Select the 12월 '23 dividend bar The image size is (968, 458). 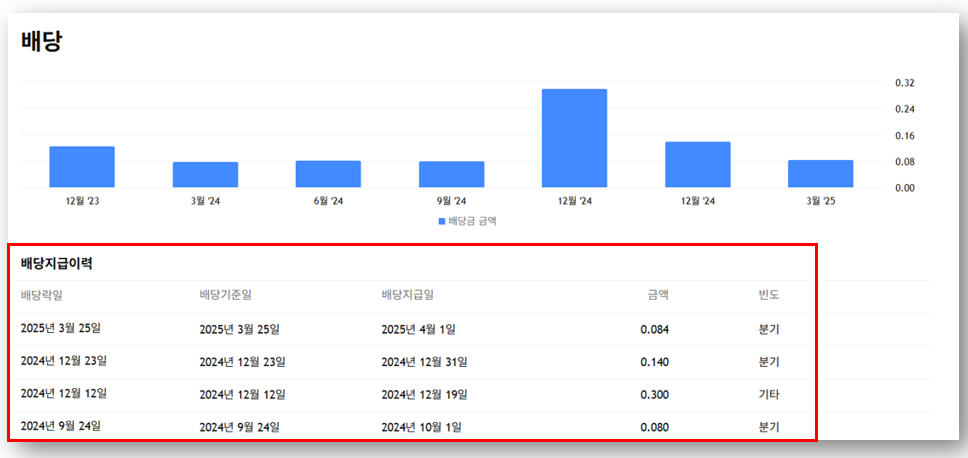tap(82, 167)
